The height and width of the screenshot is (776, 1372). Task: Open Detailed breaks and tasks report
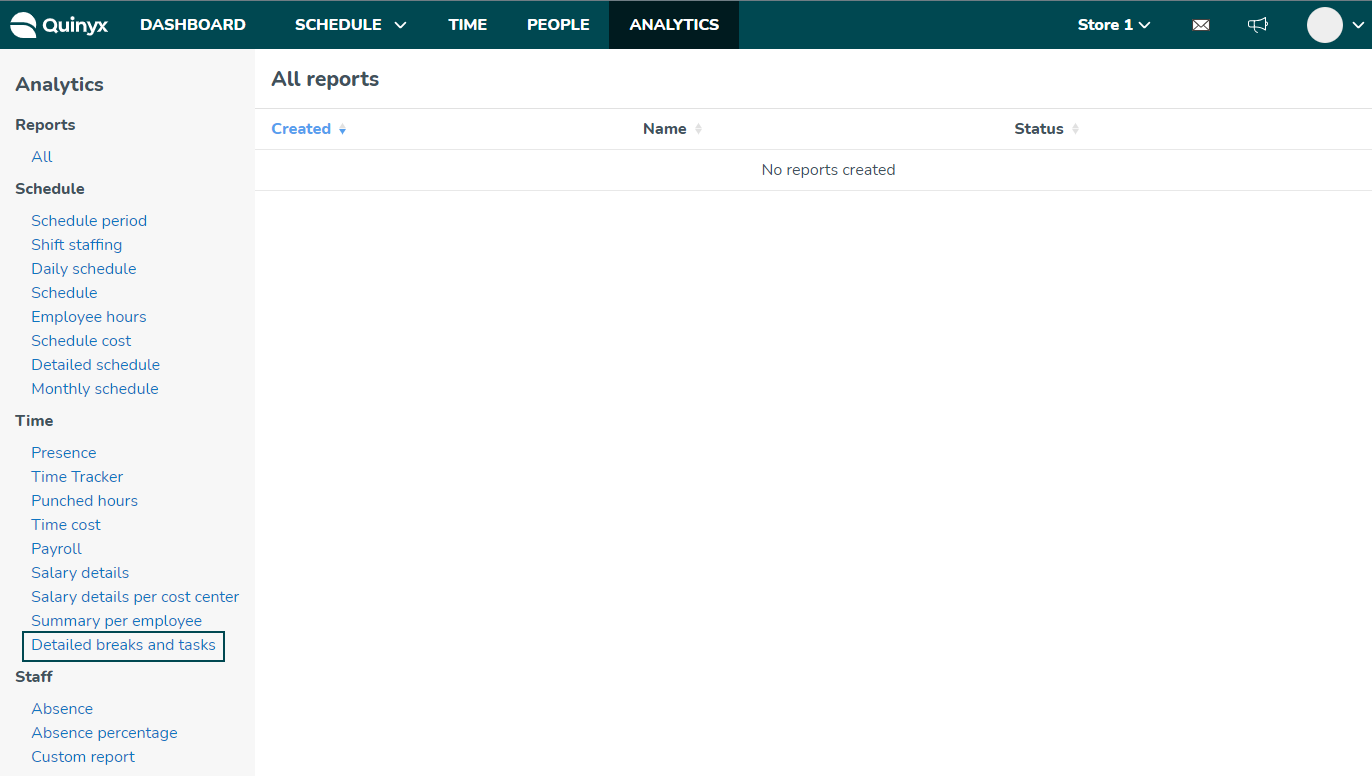[124, 645]
